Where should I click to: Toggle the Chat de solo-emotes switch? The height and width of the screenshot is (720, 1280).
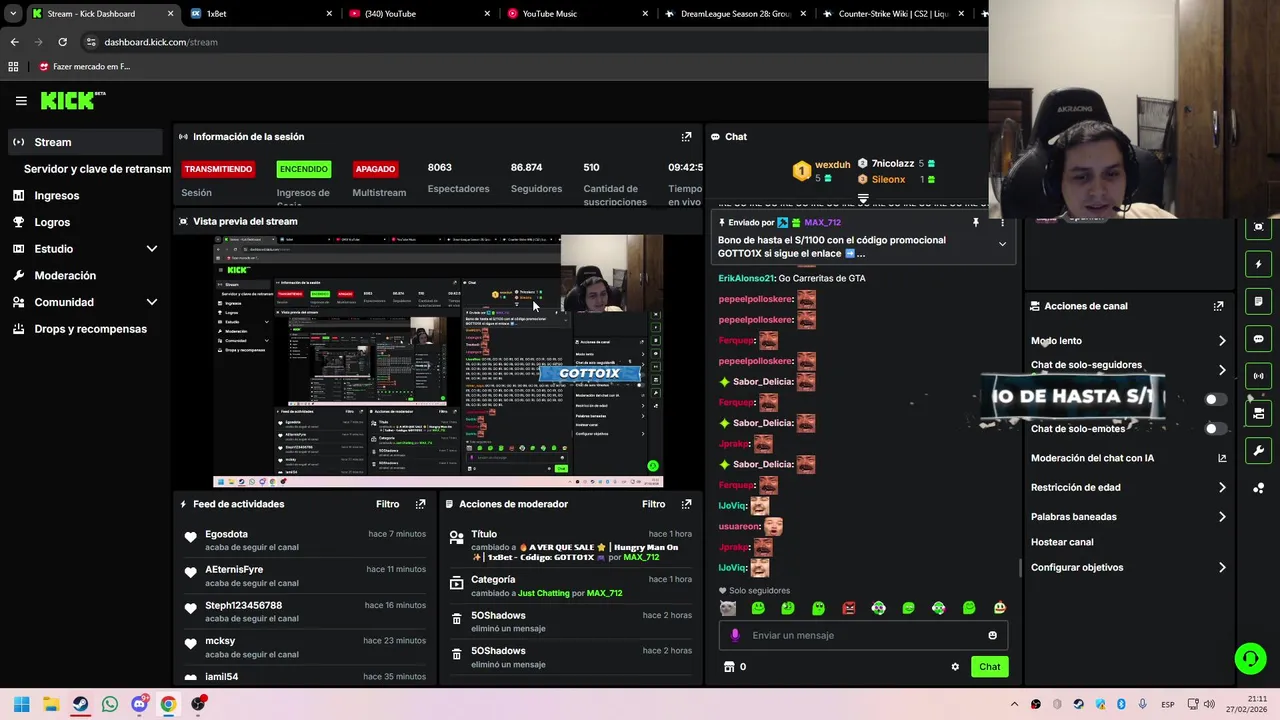click(x=1215, y=428)
